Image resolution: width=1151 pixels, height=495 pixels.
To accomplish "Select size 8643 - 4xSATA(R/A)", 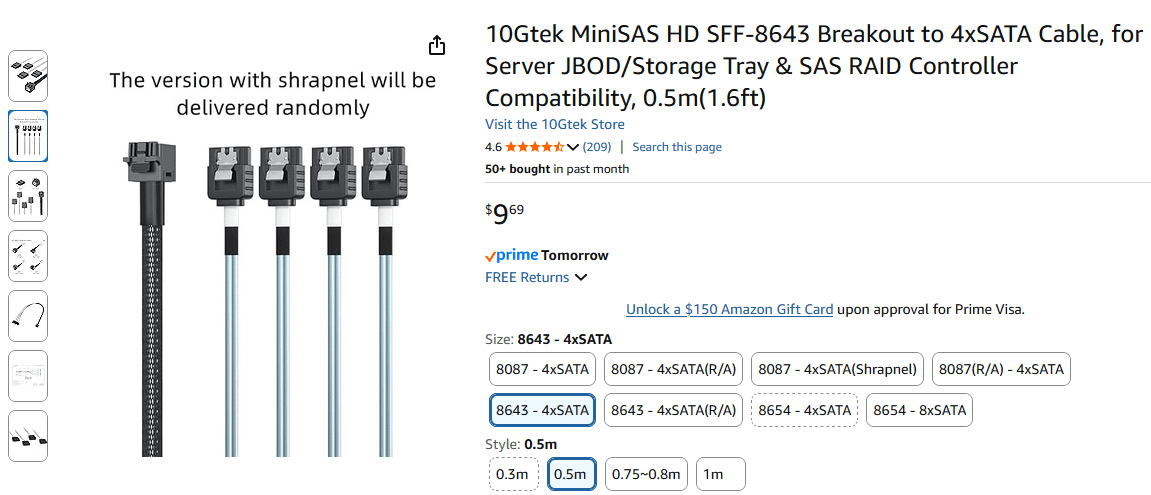I will coord(673,410).
